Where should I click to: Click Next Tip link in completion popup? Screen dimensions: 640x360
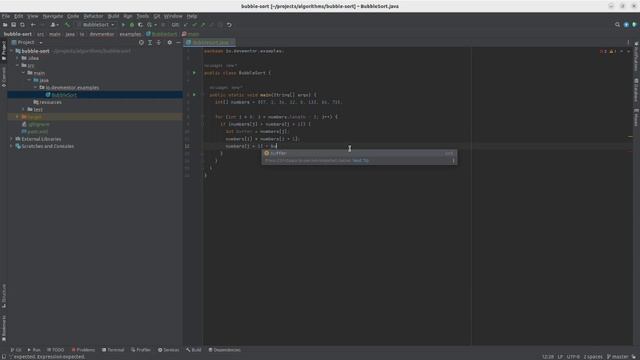(360, 160)
